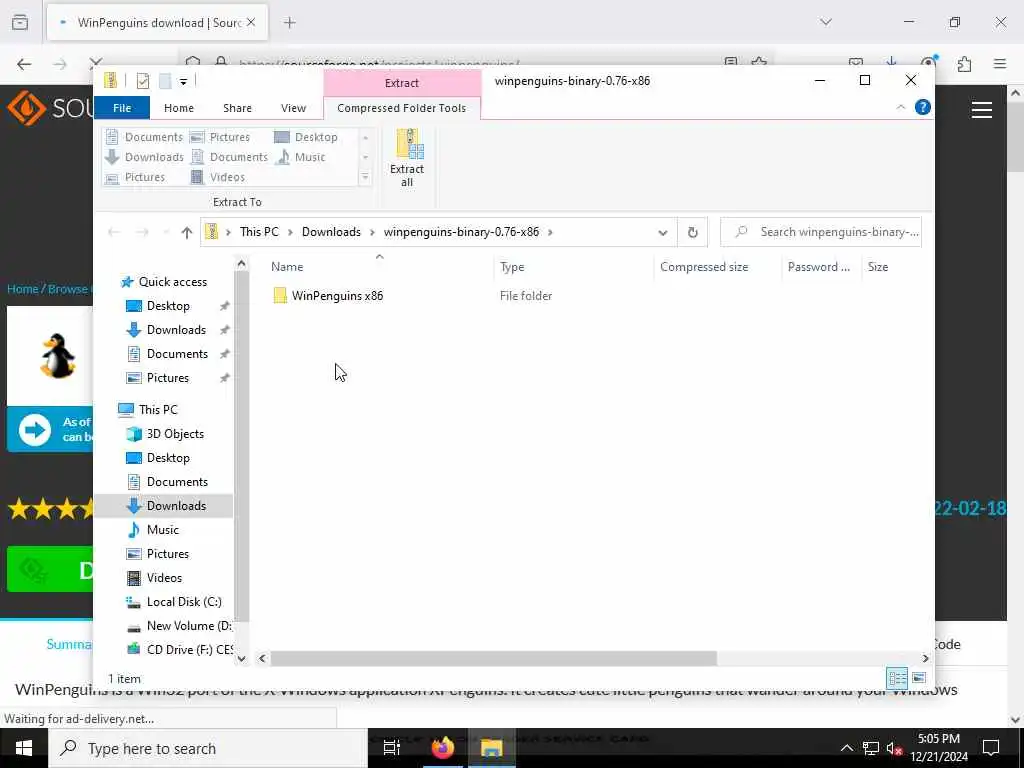Click the horizontal scrollbar in file list
1024x768 pixels.
[x=494, y=658]
